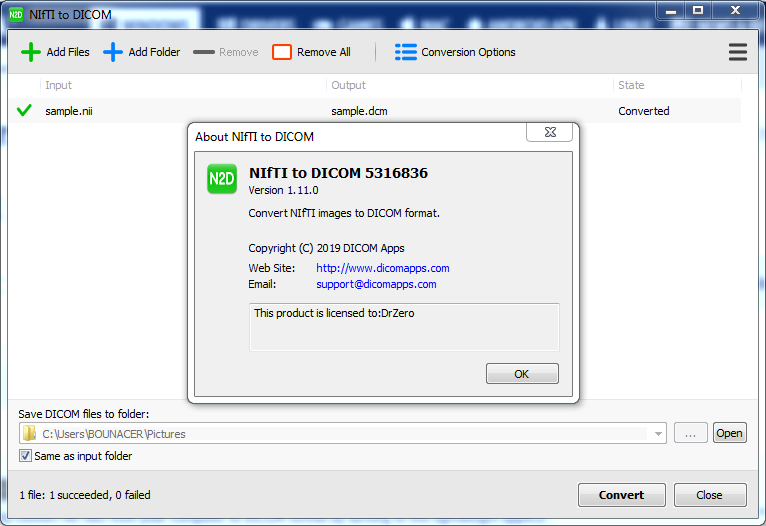766x526 pixels.
Task: Minimize the NIfTI to DICOM window
Action: pyautogui.click(x=671, y=11)
